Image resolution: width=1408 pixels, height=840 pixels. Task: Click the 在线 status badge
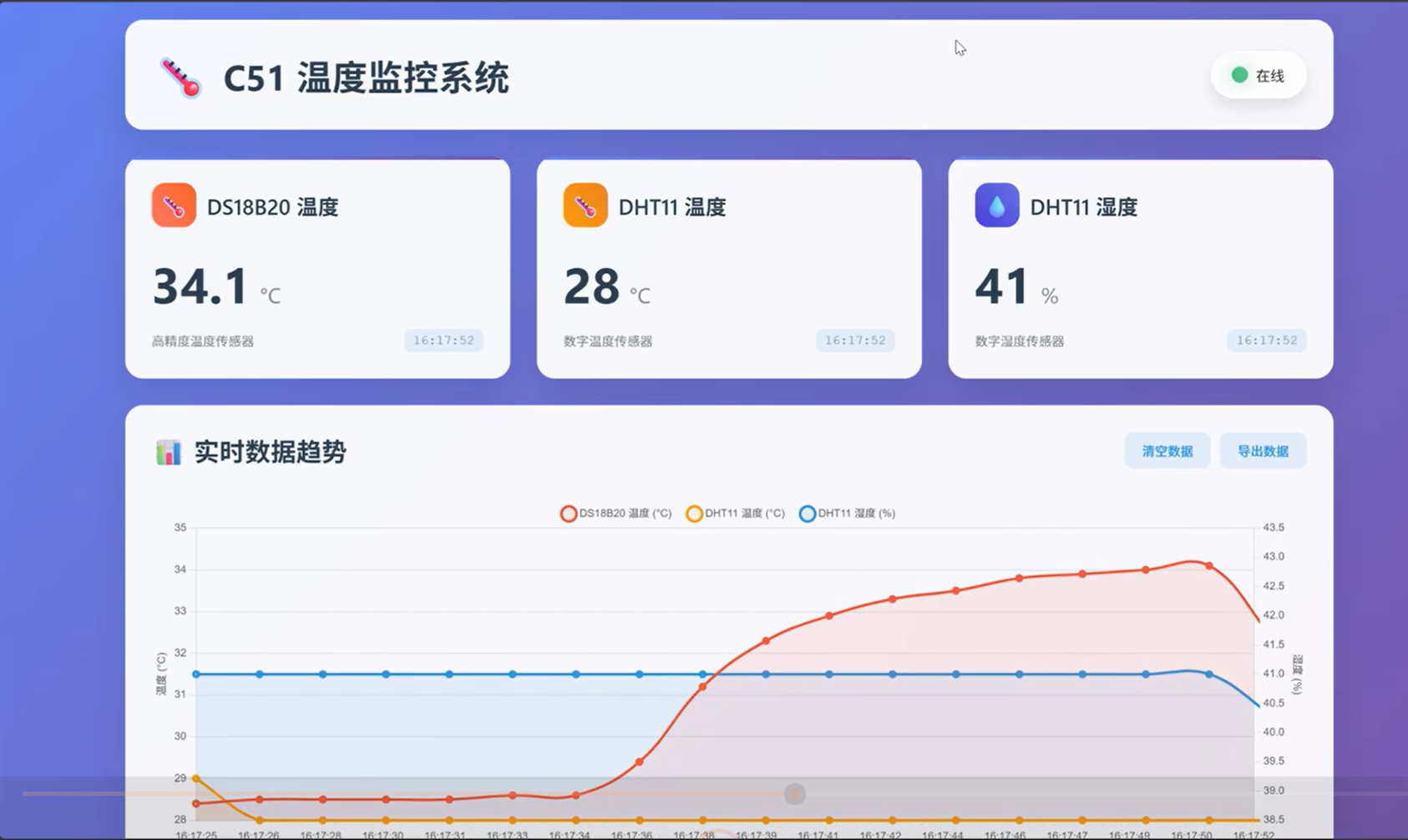1259,75
